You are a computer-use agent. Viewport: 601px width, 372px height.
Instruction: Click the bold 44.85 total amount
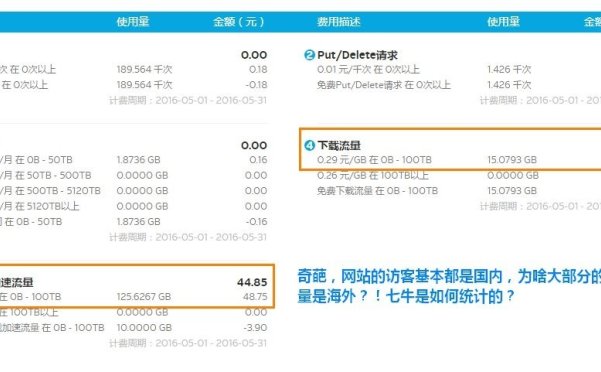tap(252, 282)
